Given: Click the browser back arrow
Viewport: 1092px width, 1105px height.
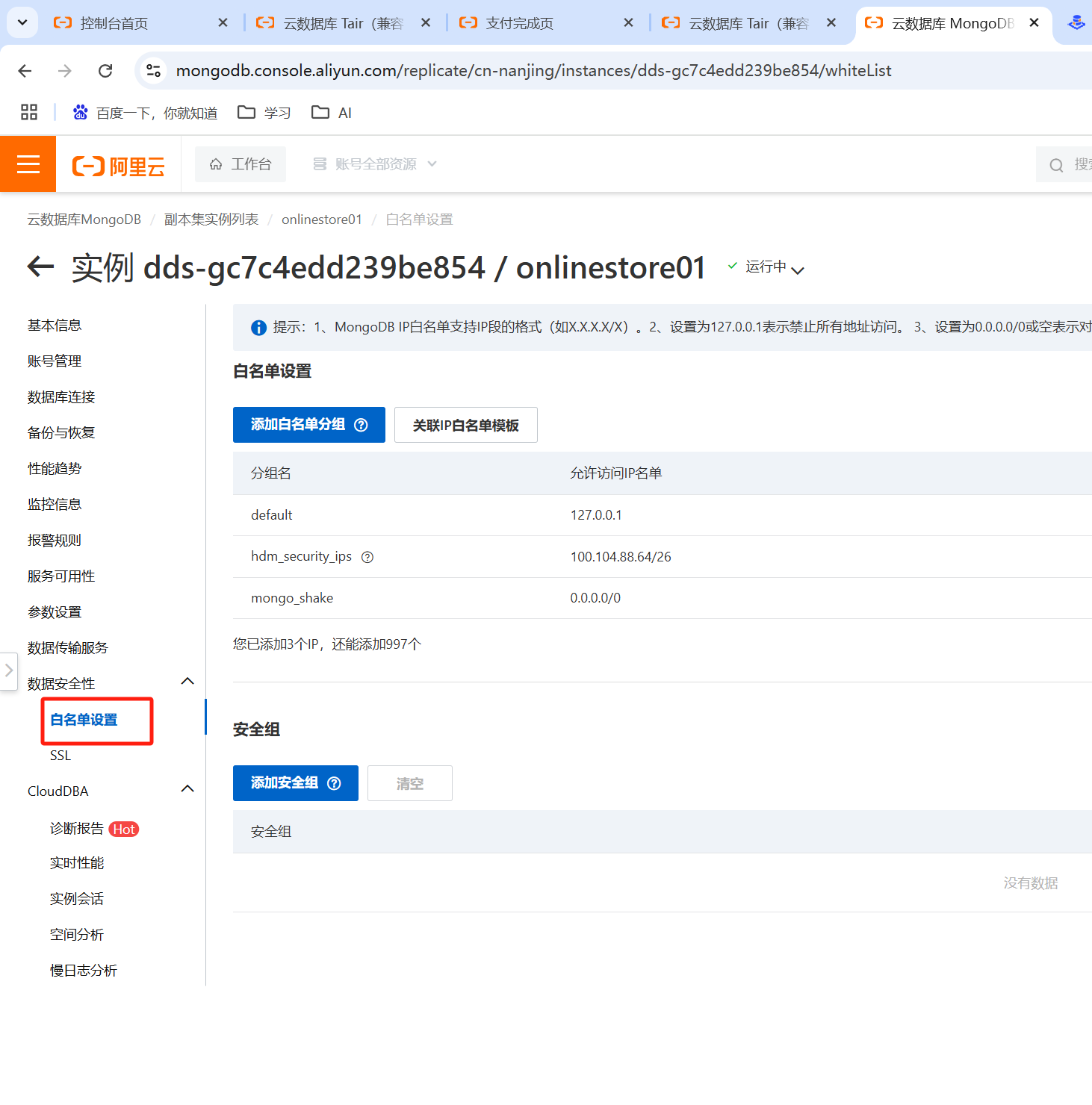Looking at the screenshot, I should click(25, 71).
